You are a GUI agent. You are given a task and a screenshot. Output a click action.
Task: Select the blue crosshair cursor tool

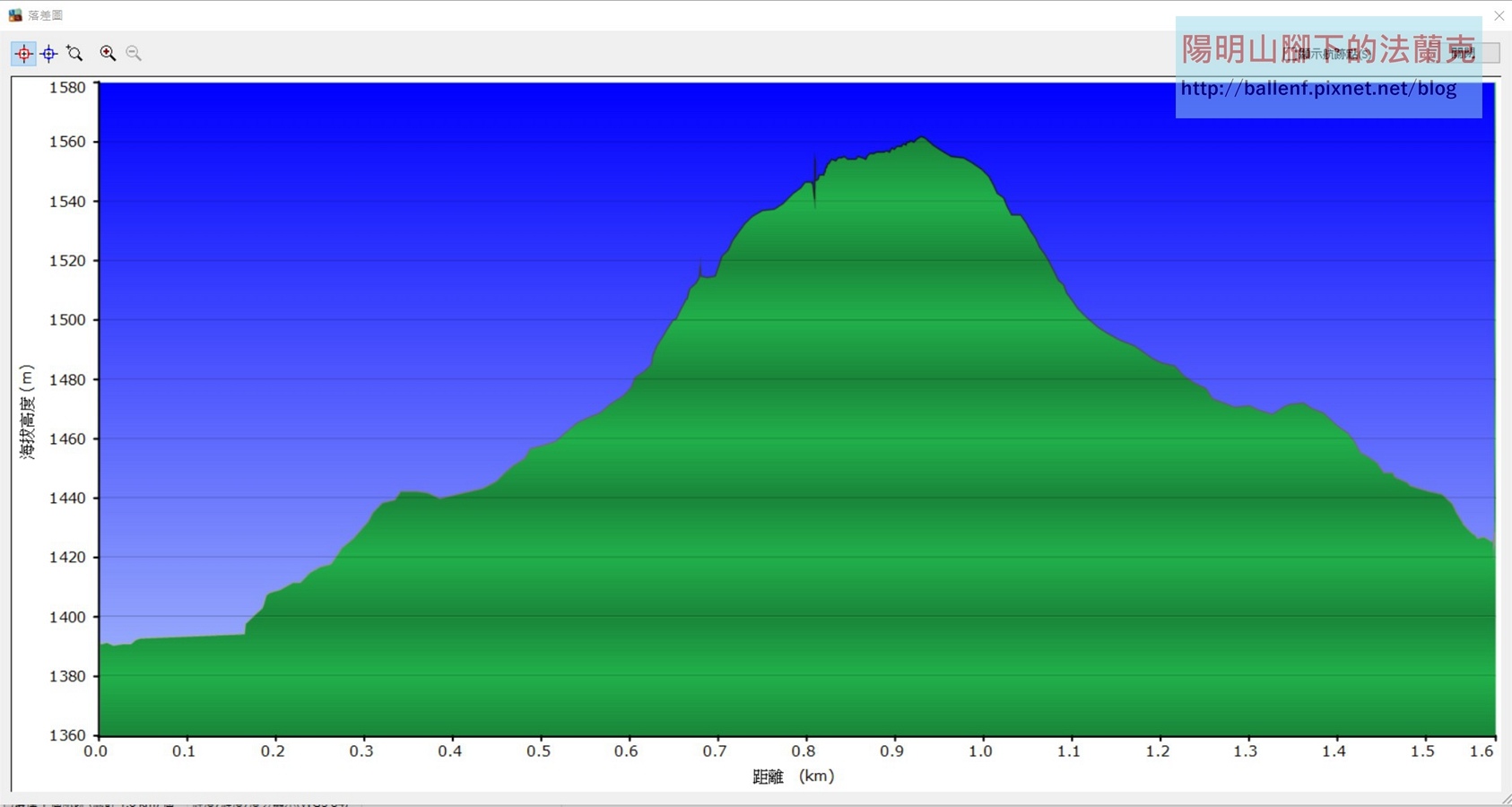(x=49, y=54)
